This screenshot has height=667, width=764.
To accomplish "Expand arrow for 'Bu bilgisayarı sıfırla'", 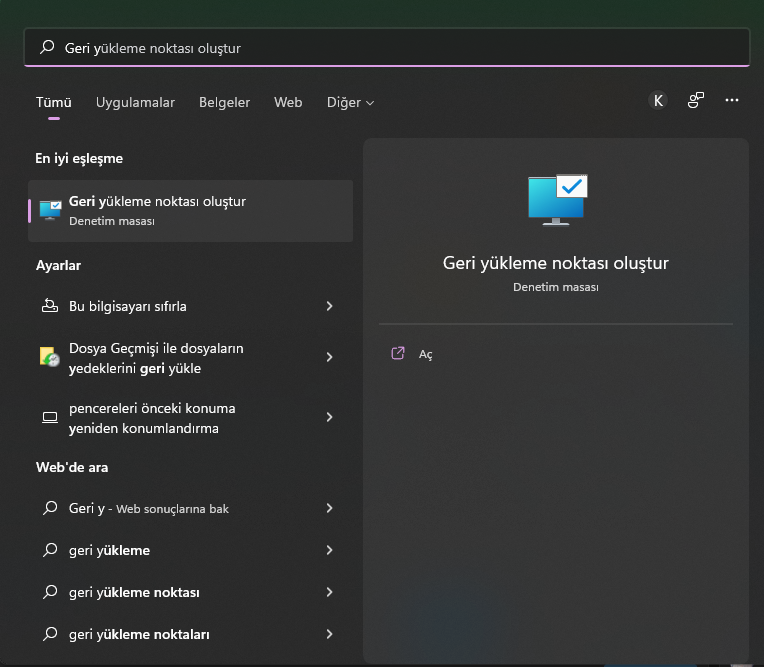I will pos(329,306).
